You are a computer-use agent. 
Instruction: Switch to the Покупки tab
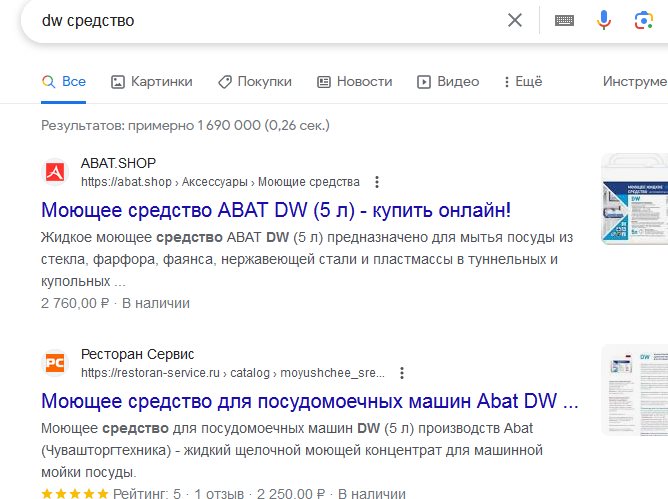coord(255,81)
